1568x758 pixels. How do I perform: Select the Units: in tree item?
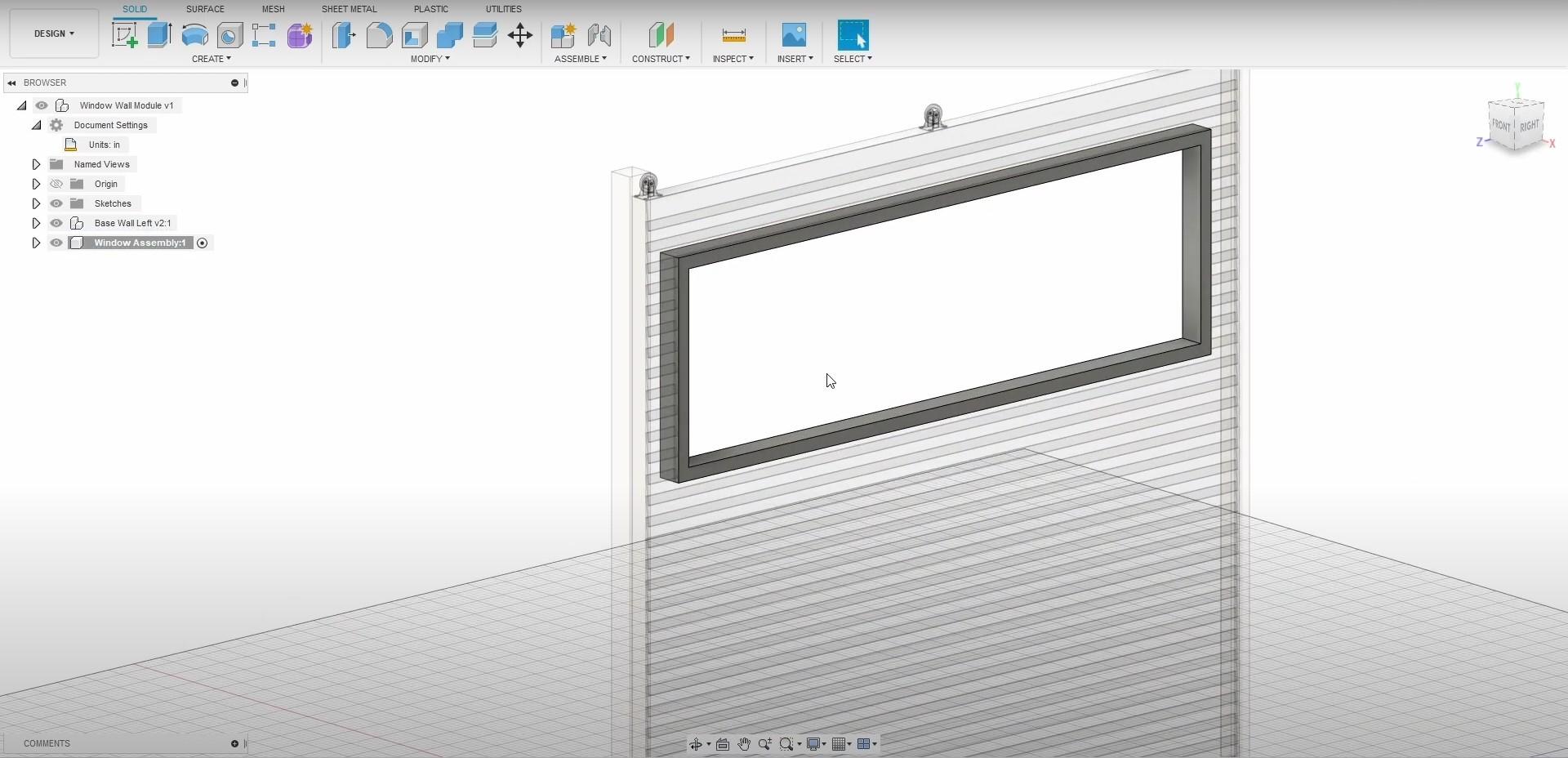point(105,145)
